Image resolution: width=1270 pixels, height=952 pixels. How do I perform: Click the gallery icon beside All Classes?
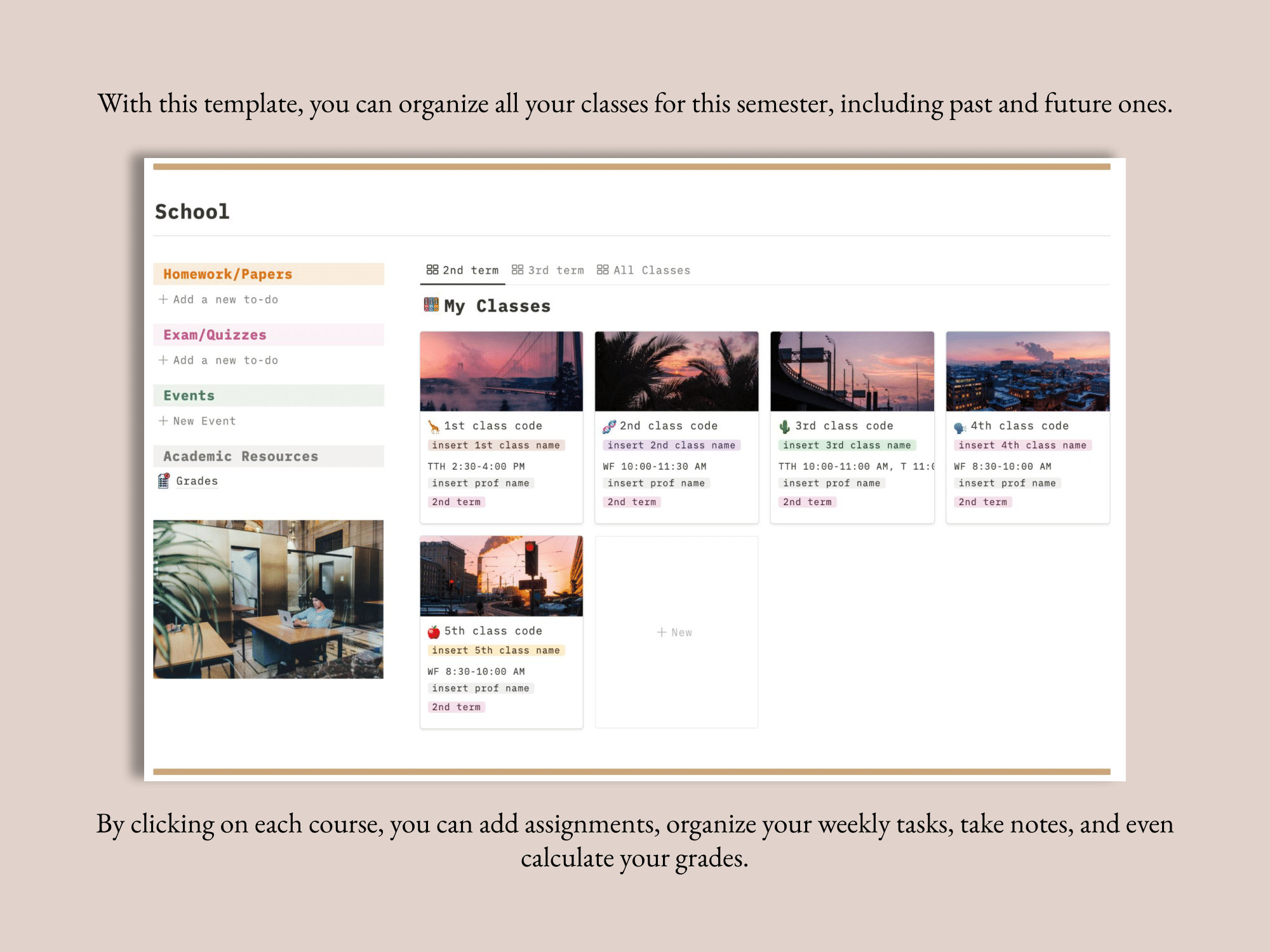(x=602, y=269)
